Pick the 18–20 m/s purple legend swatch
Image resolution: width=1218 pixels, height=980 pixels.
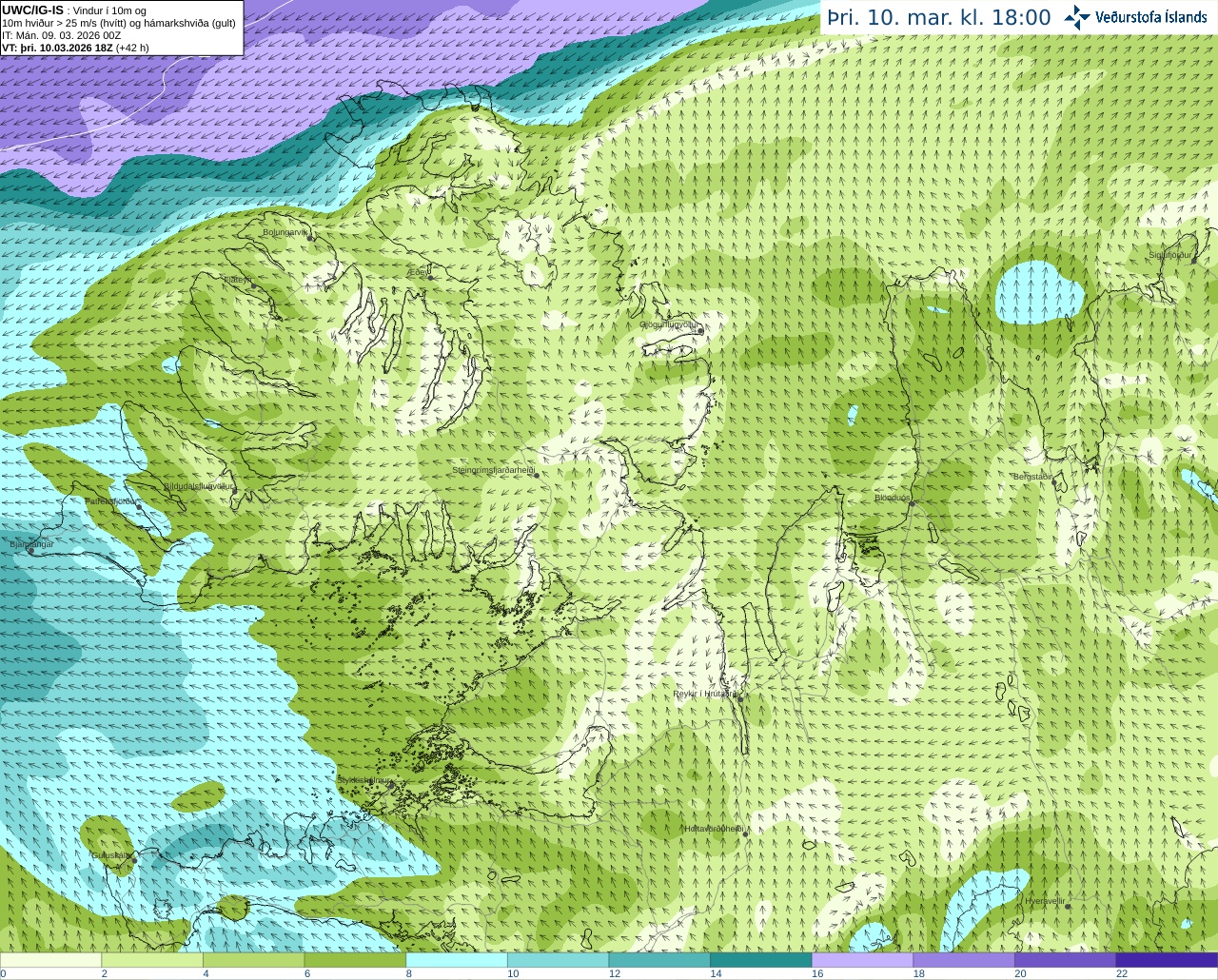point(964,960)
